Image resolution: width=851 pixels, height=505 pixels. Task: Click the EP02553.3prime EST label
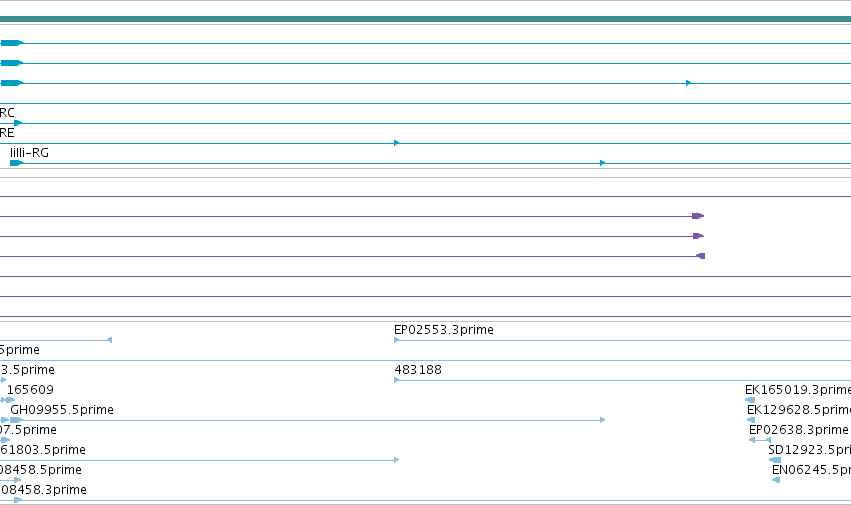tap(443, 330)
